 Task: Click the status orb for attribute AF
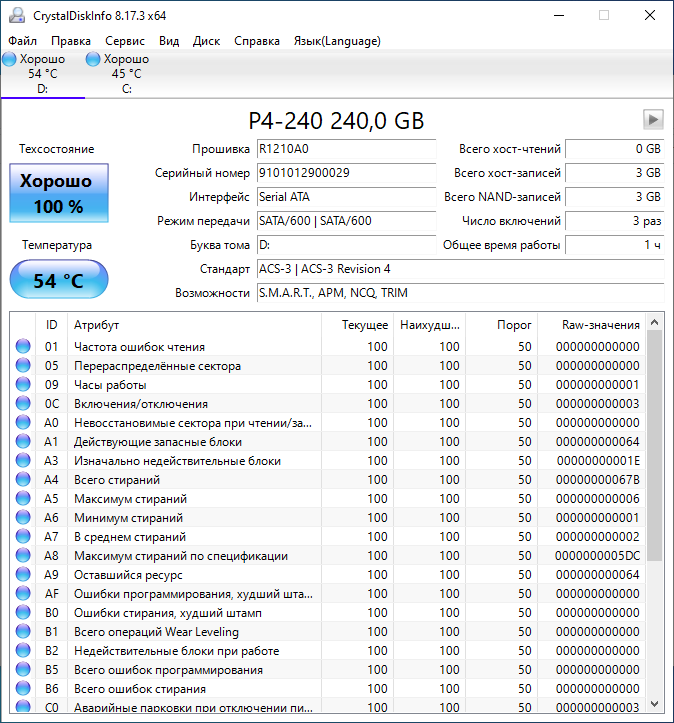coord(23,593)
